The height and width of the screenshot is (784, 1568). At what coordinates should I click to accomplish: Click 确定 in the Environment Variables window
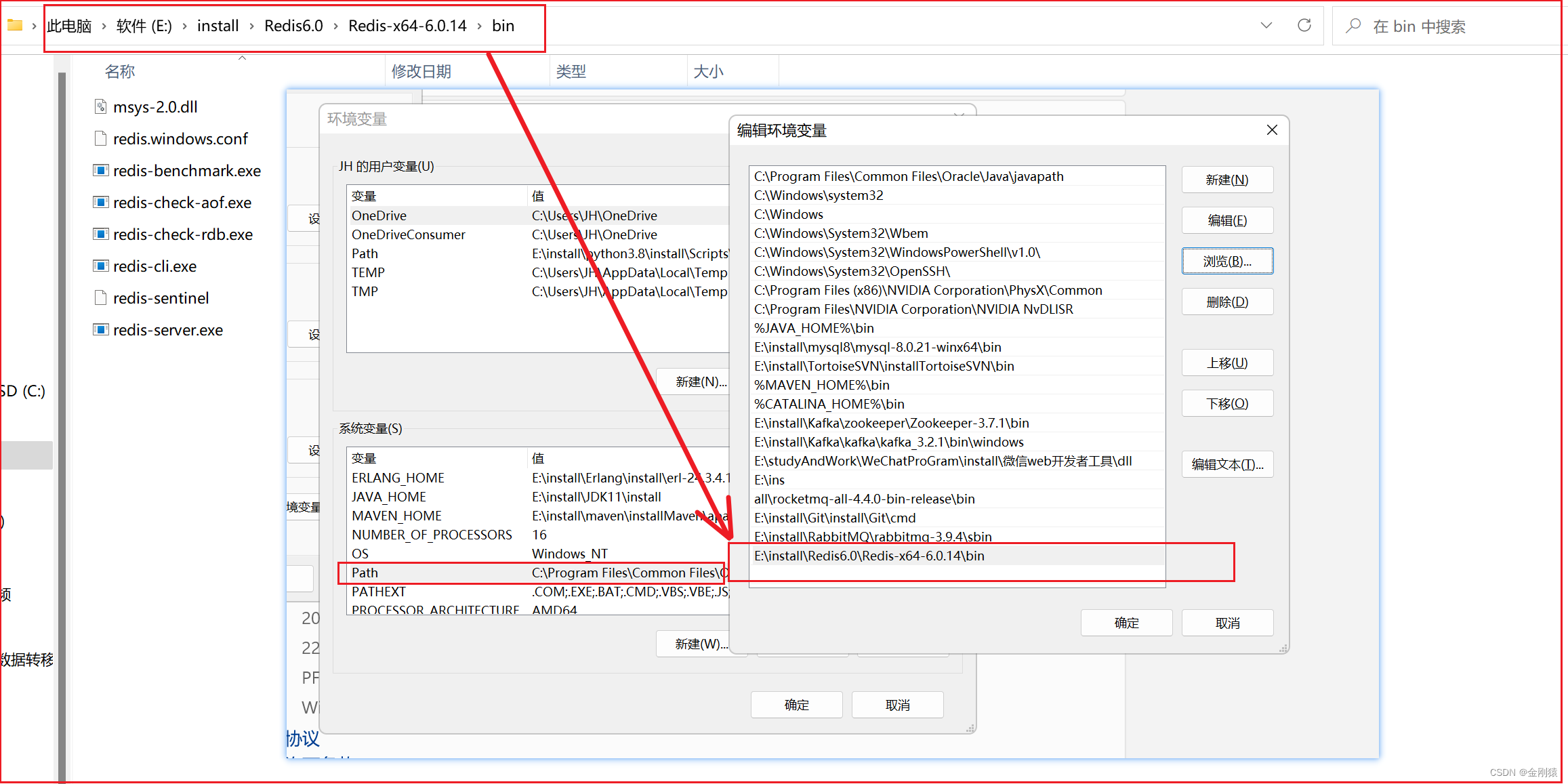coord(796,705)
